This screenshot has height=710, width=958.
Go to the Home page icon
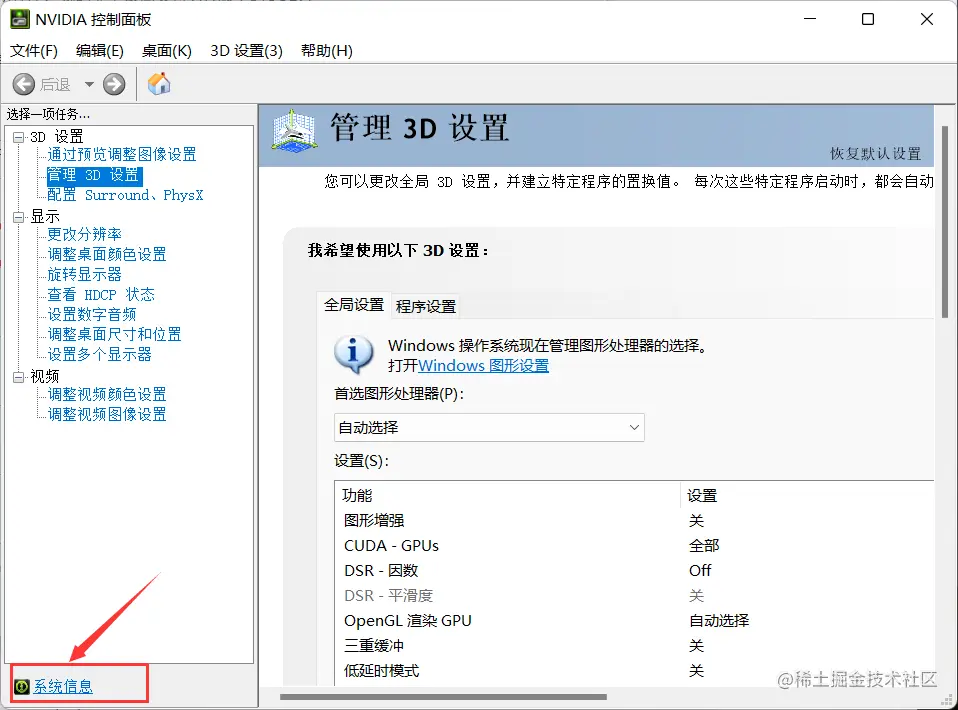pos(159,84)
